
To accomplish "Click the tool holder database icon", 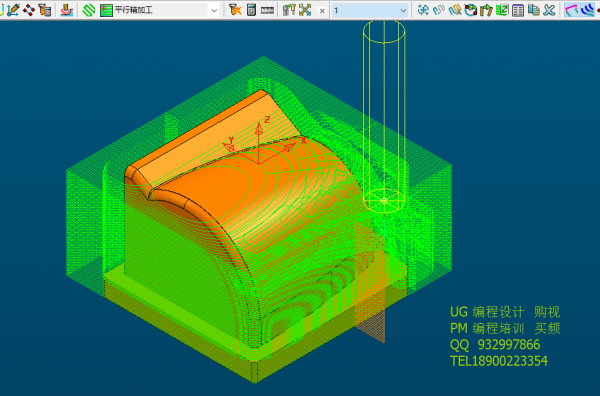I will (x=289, y=10).
